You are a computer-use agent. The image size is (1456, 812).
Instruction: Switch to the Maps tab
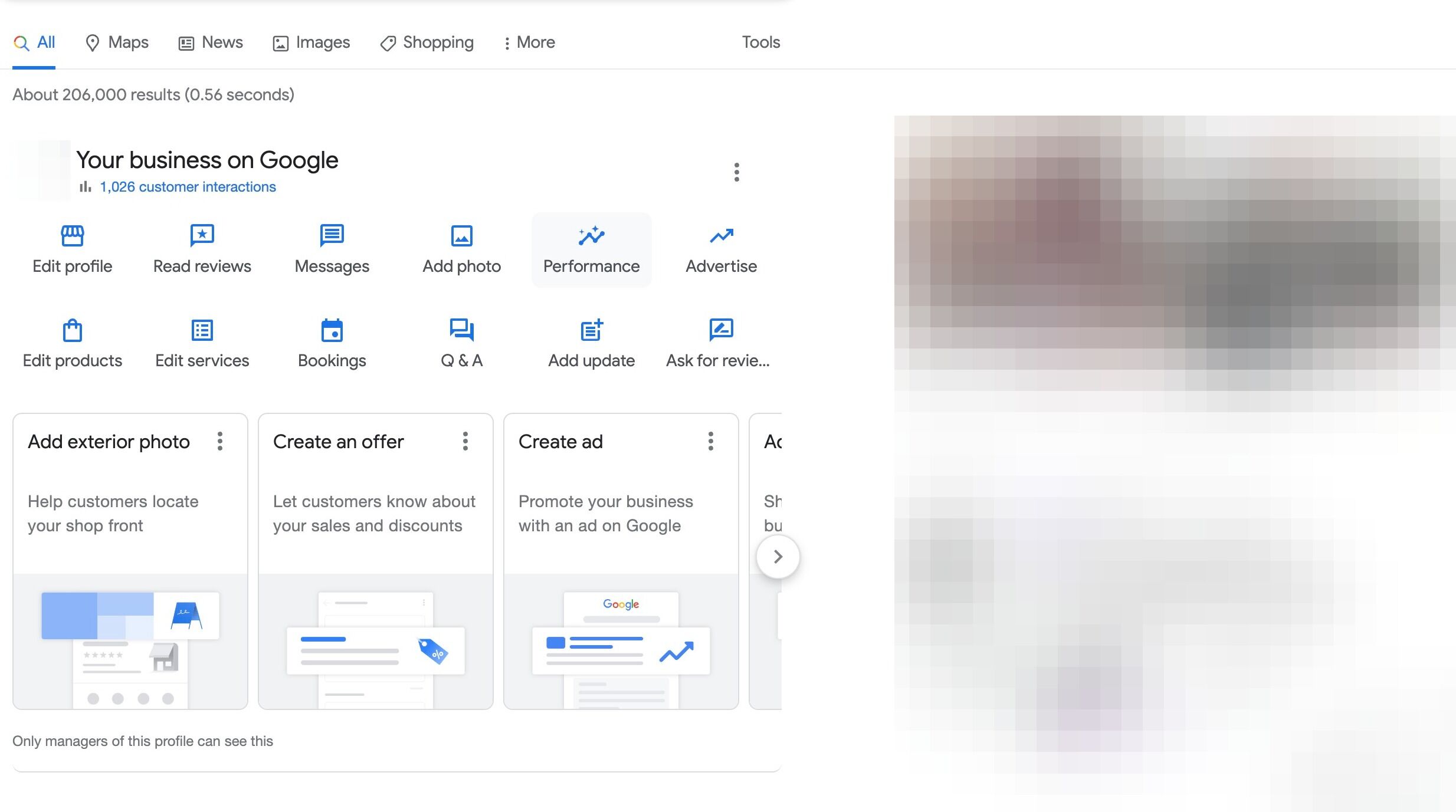click(x=117, y=42)
